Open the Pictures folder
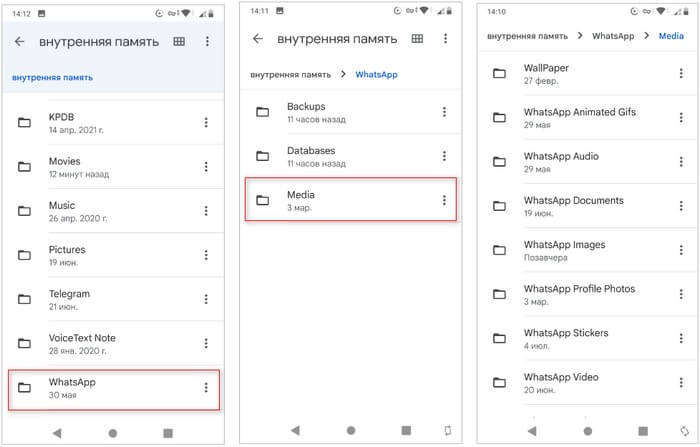 (113, 255)
